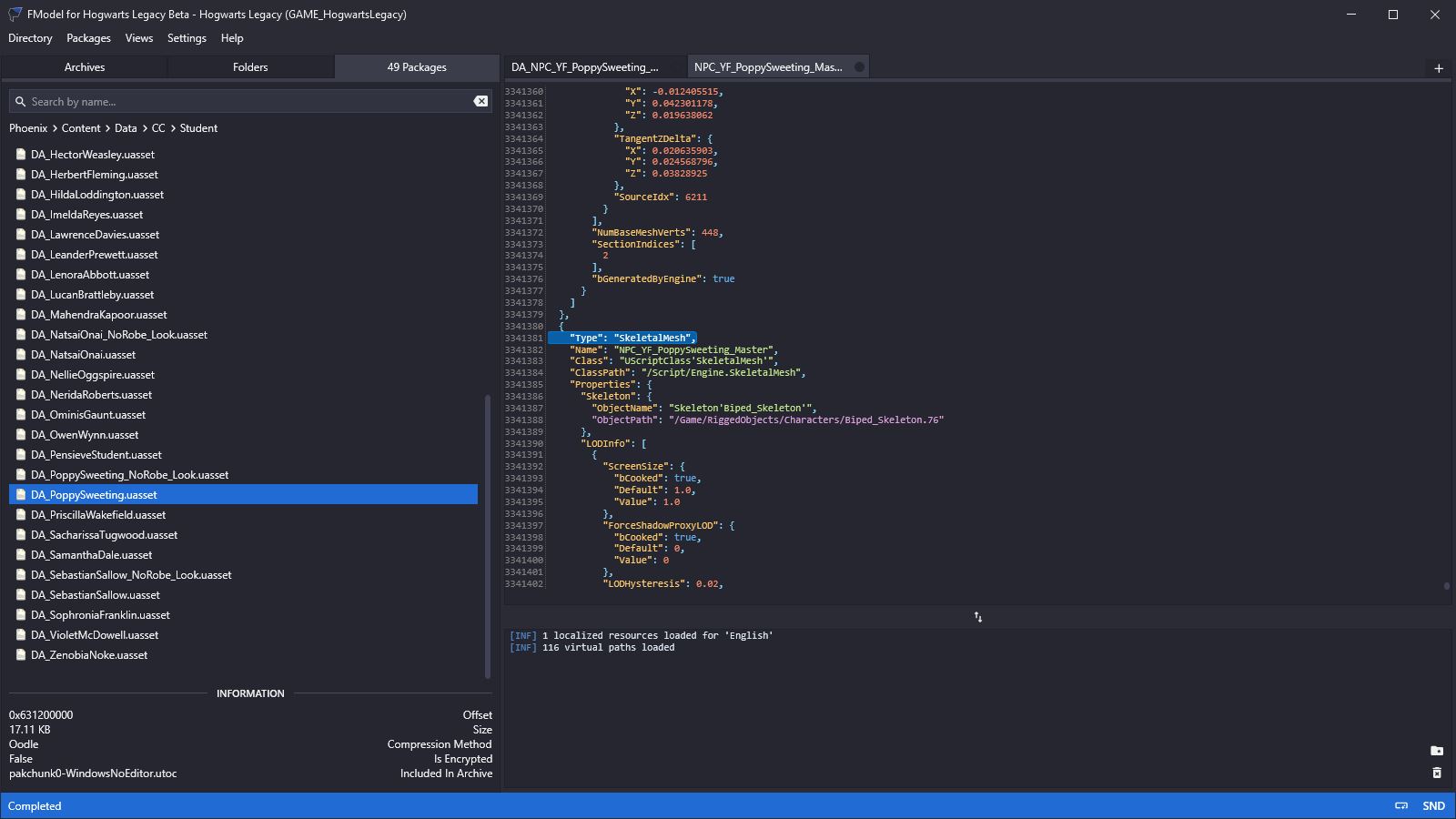
Task: Click the swap arrows icon below the editor
Action: (978, 617)
